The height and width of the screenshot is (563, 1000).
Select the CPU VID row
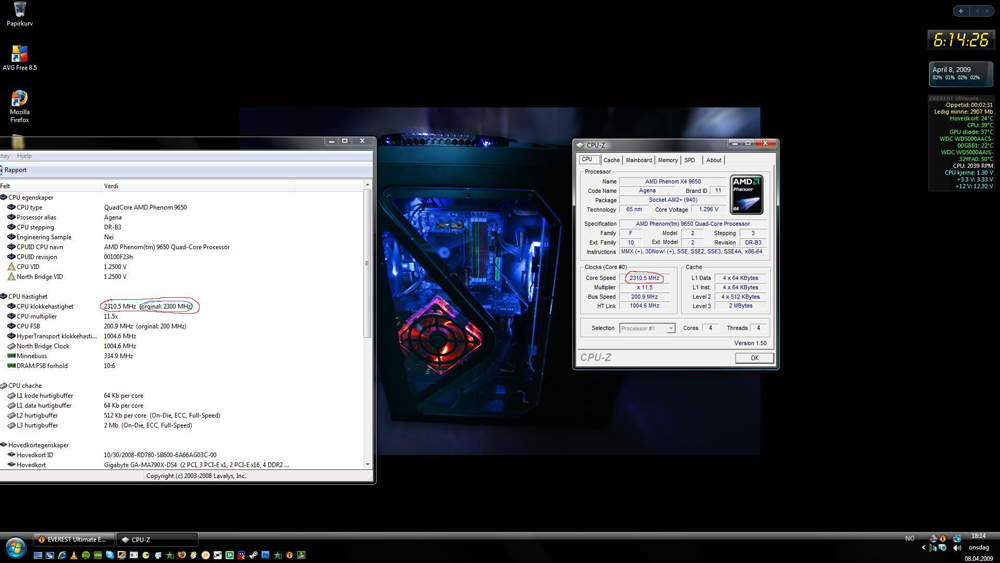pyautogui.click(x=182, y=267)
